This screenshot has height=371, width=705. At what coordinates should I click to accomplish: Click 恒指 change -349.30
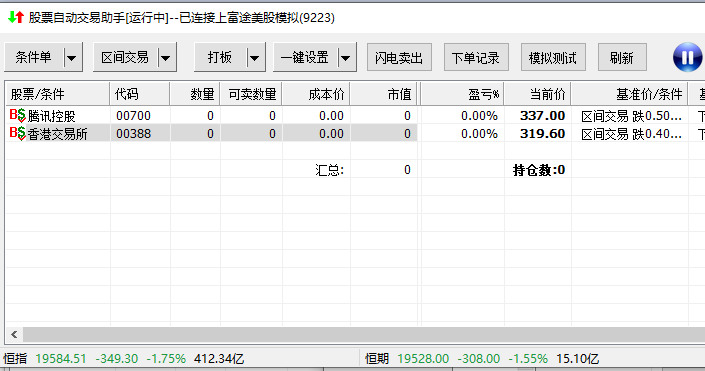pyautogui.click(x=117, y=358)
